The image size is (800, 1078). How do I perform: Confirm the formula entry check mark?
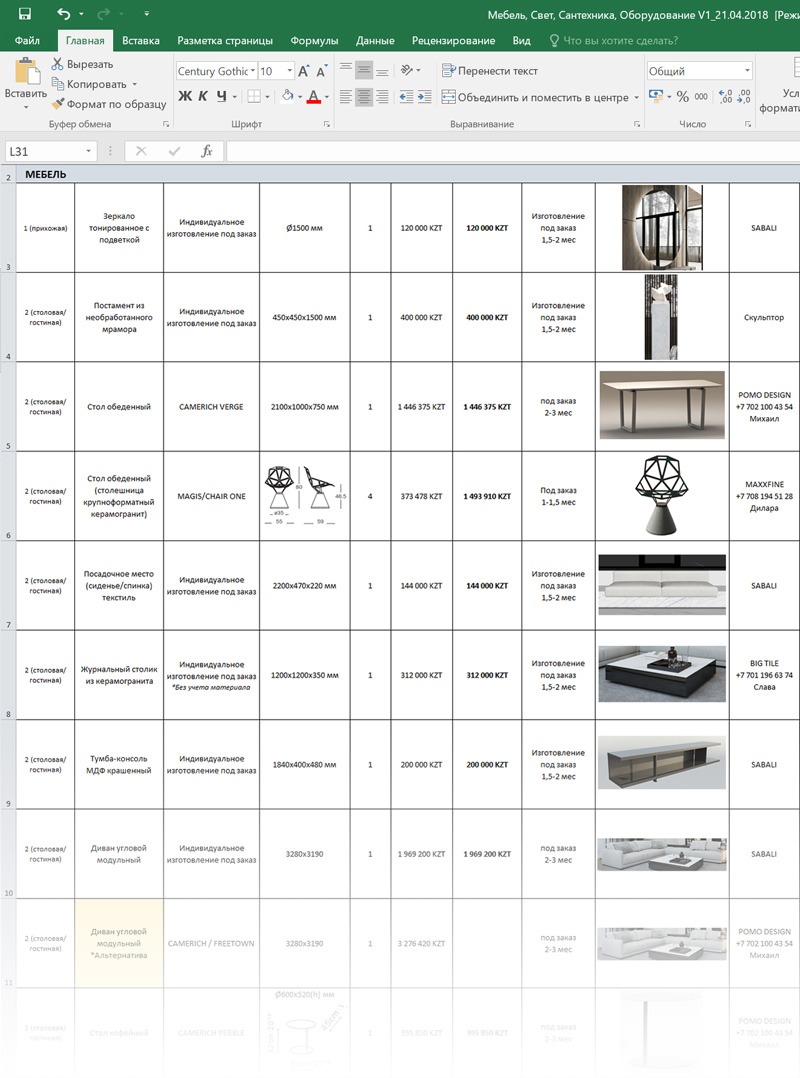174,151
